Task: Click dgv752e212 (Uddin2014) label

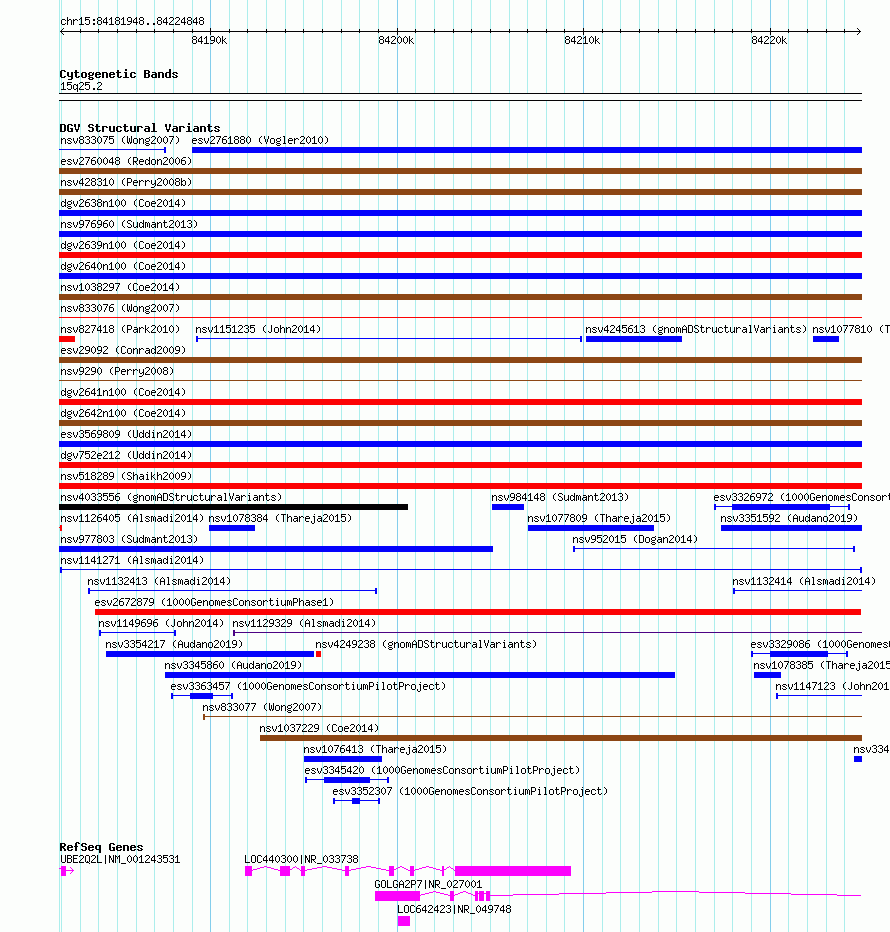Action: [x=126, y=455]
